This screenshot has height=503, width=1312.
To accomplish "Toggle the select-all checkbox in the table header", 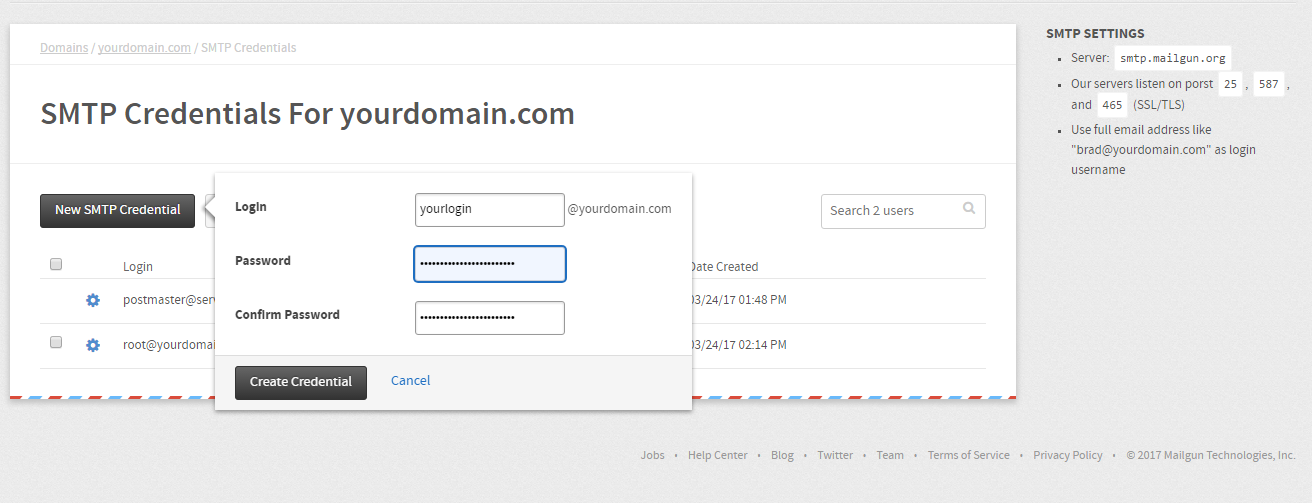I will pos(56,264).
